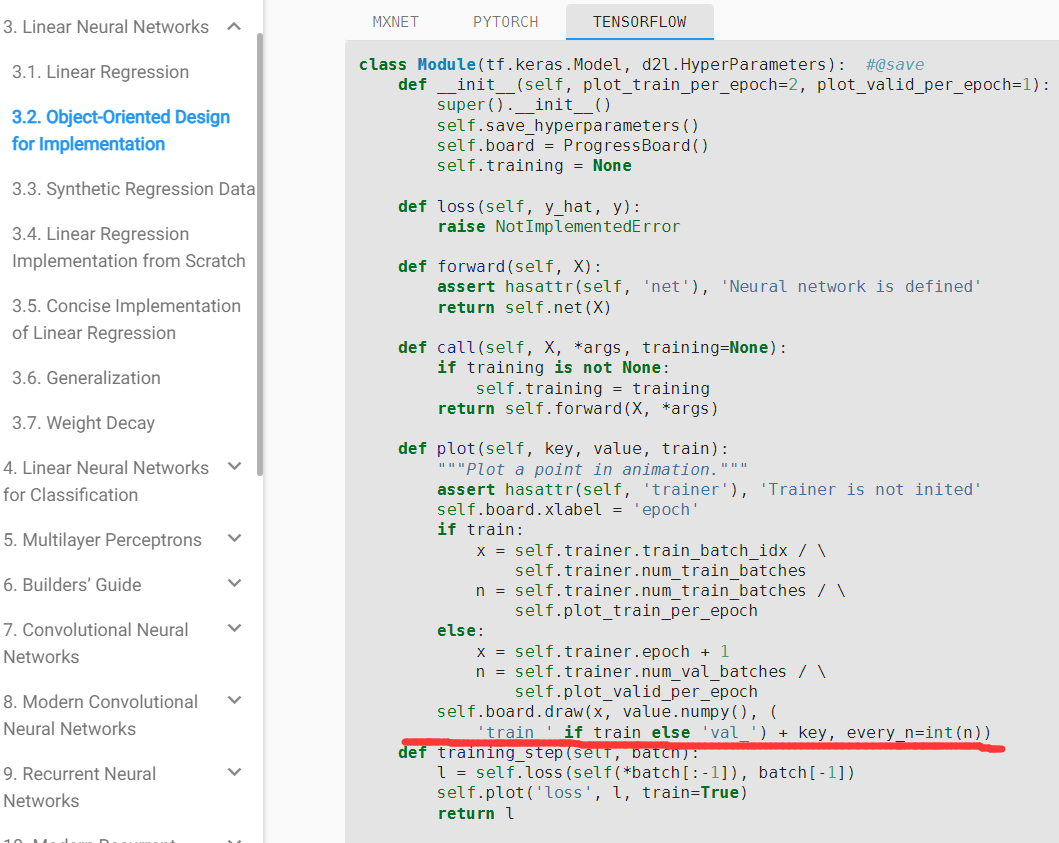
Task: Switch to the PYTORCH code tab
Action: pos(505,22)
